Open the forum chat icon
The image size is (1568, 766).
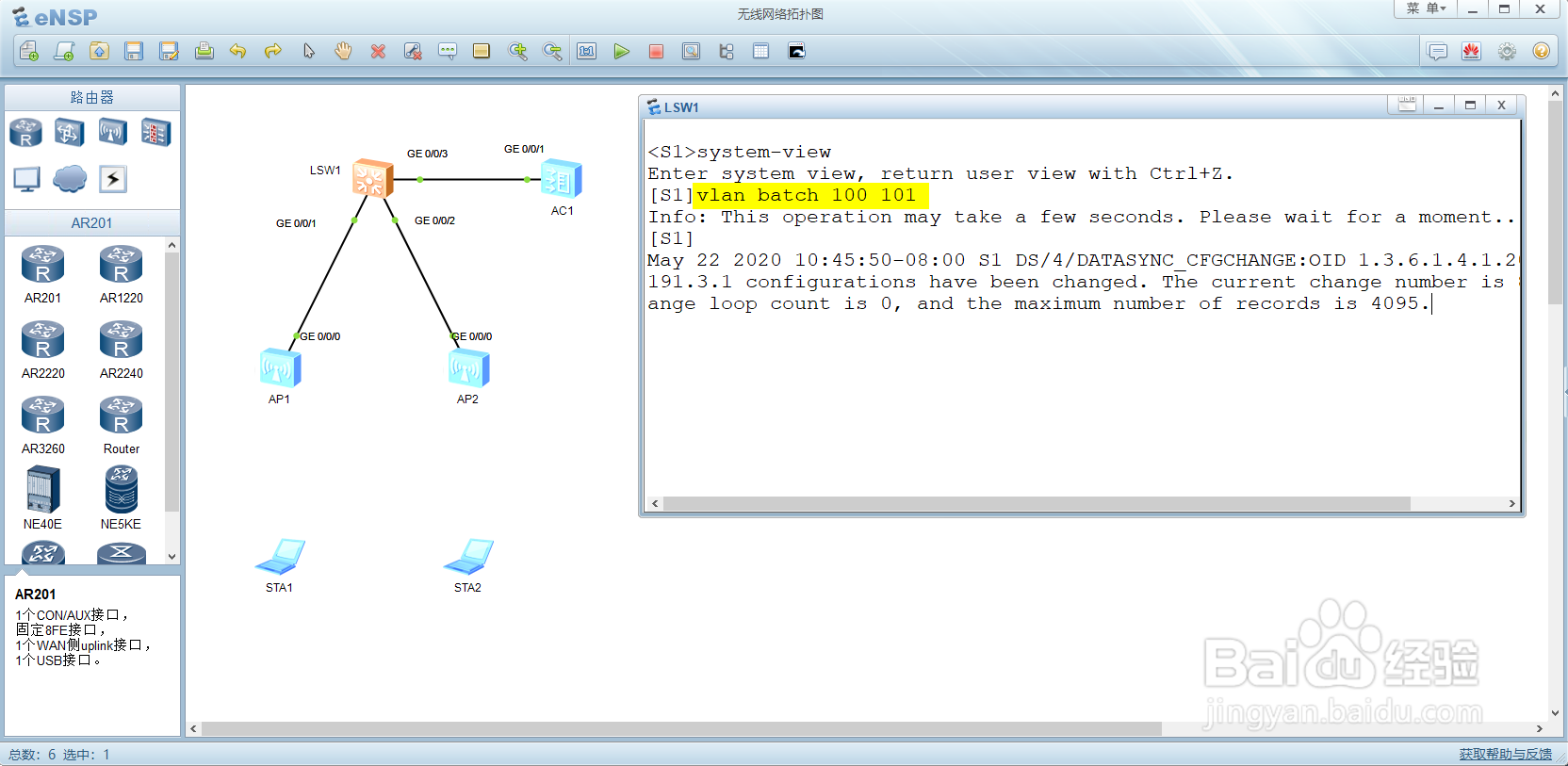1437,51
